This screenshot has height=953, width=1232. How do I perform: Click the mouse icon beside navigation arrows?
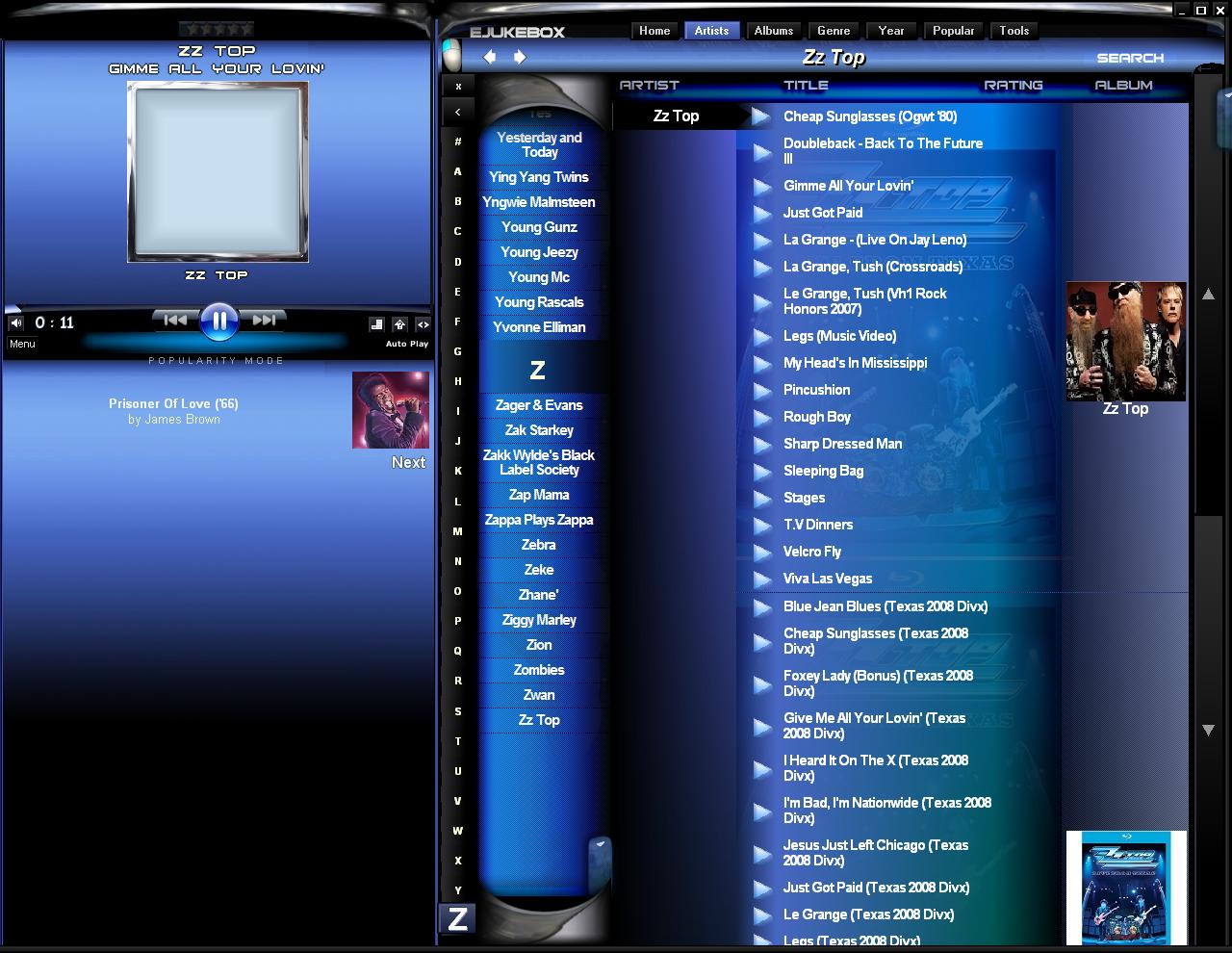click(x=451, y=55)
